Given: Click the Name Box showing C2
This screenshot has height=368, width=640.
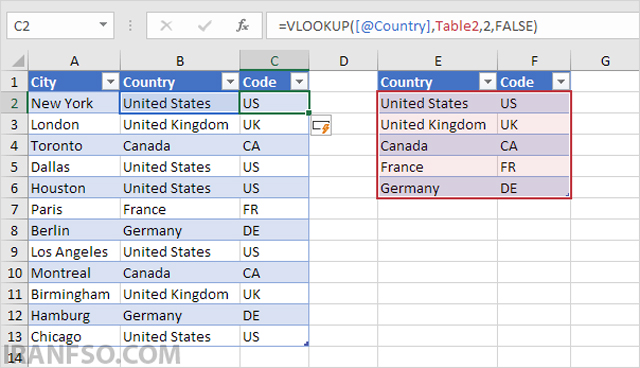Looking at the screenshot, I should click(60, 26).
